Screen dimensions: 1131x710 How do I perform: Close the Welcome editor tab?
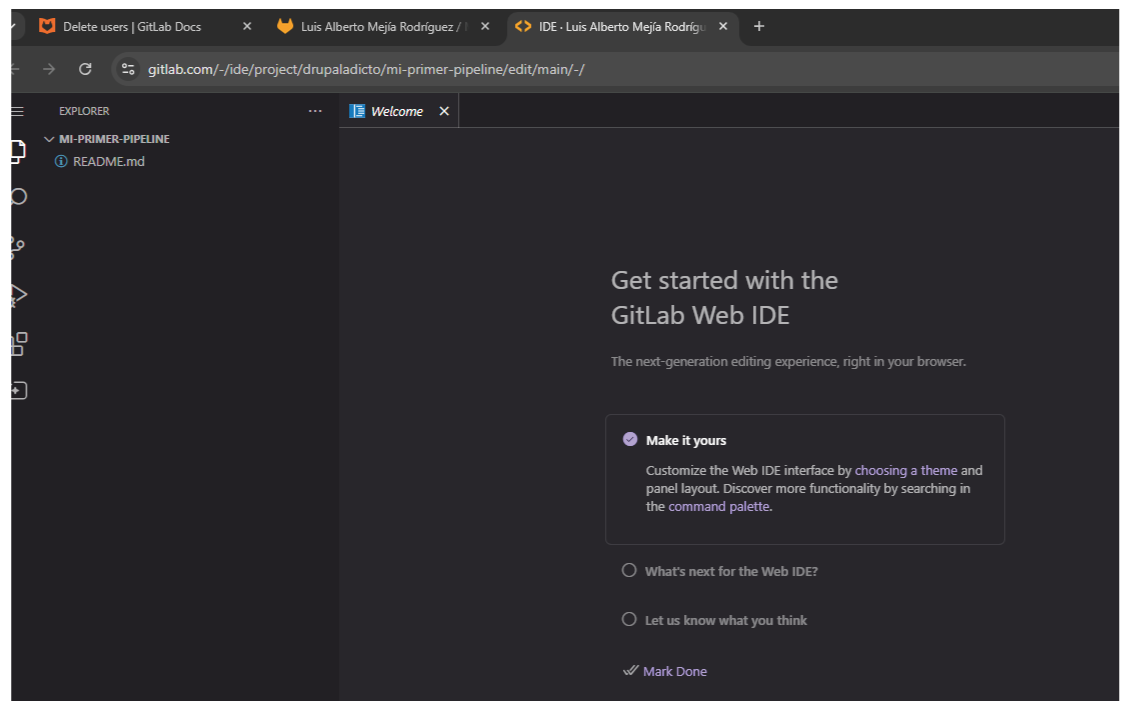click(x=444, y=111)
